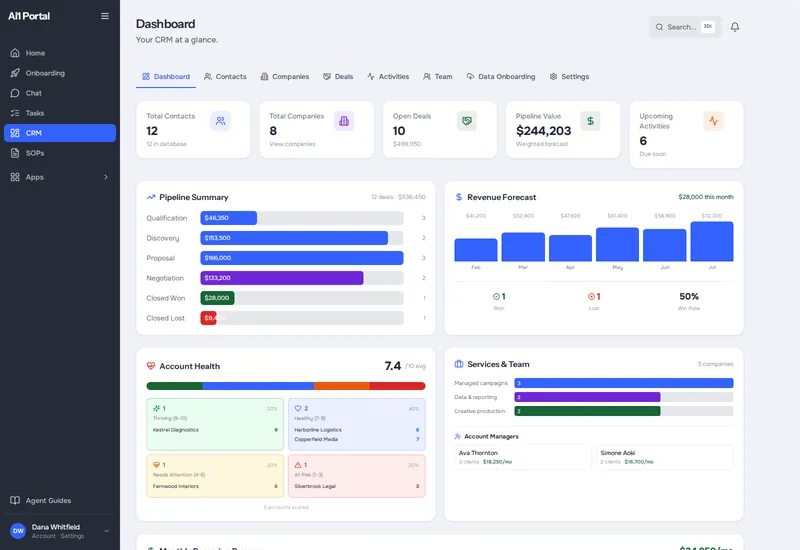The height and width of the screenshot is (550, 800).
Task: Click the Discovery $153,500 pipeline bar
Action: (x=294, y=238)
